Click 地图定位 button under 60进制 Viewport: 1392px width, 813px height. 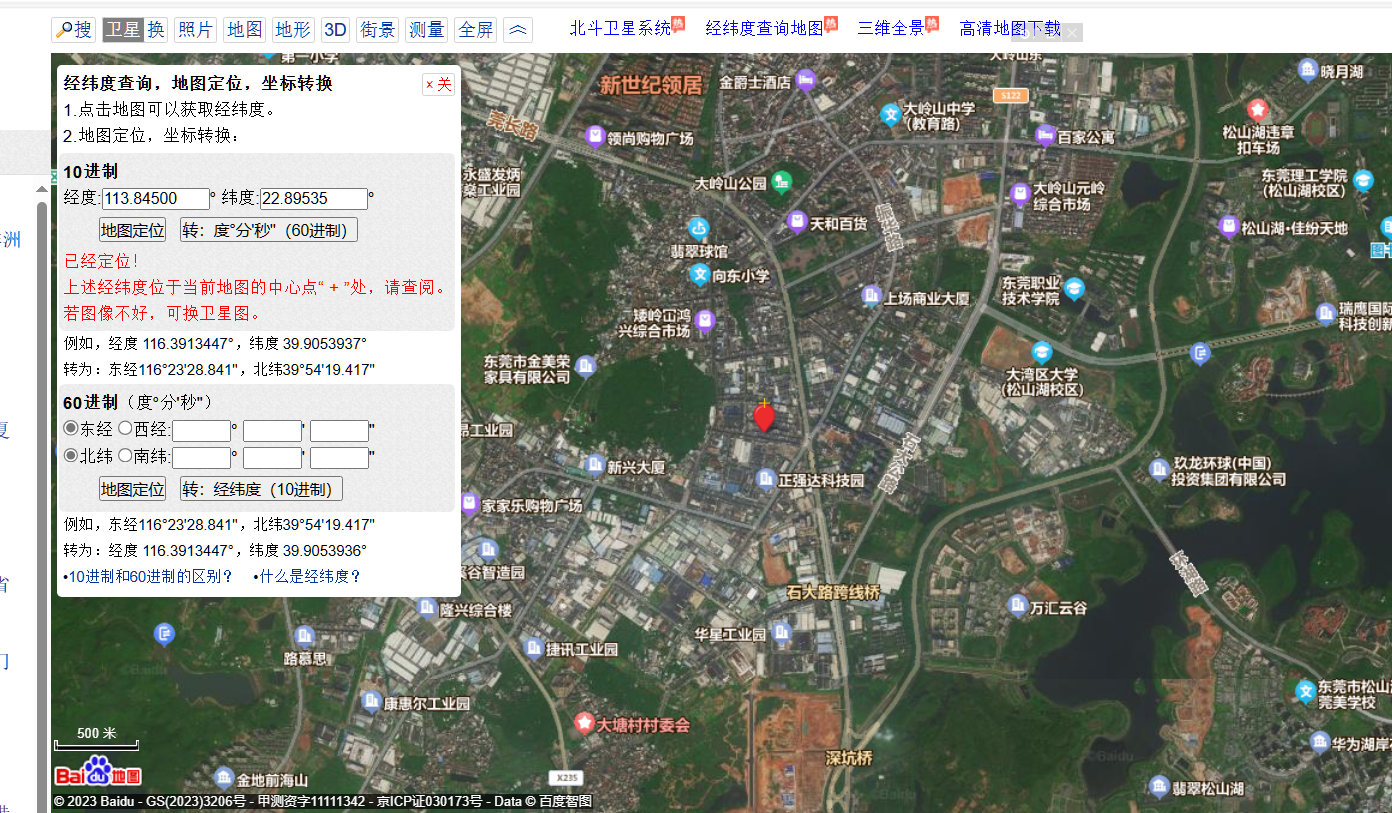point(132,489)
